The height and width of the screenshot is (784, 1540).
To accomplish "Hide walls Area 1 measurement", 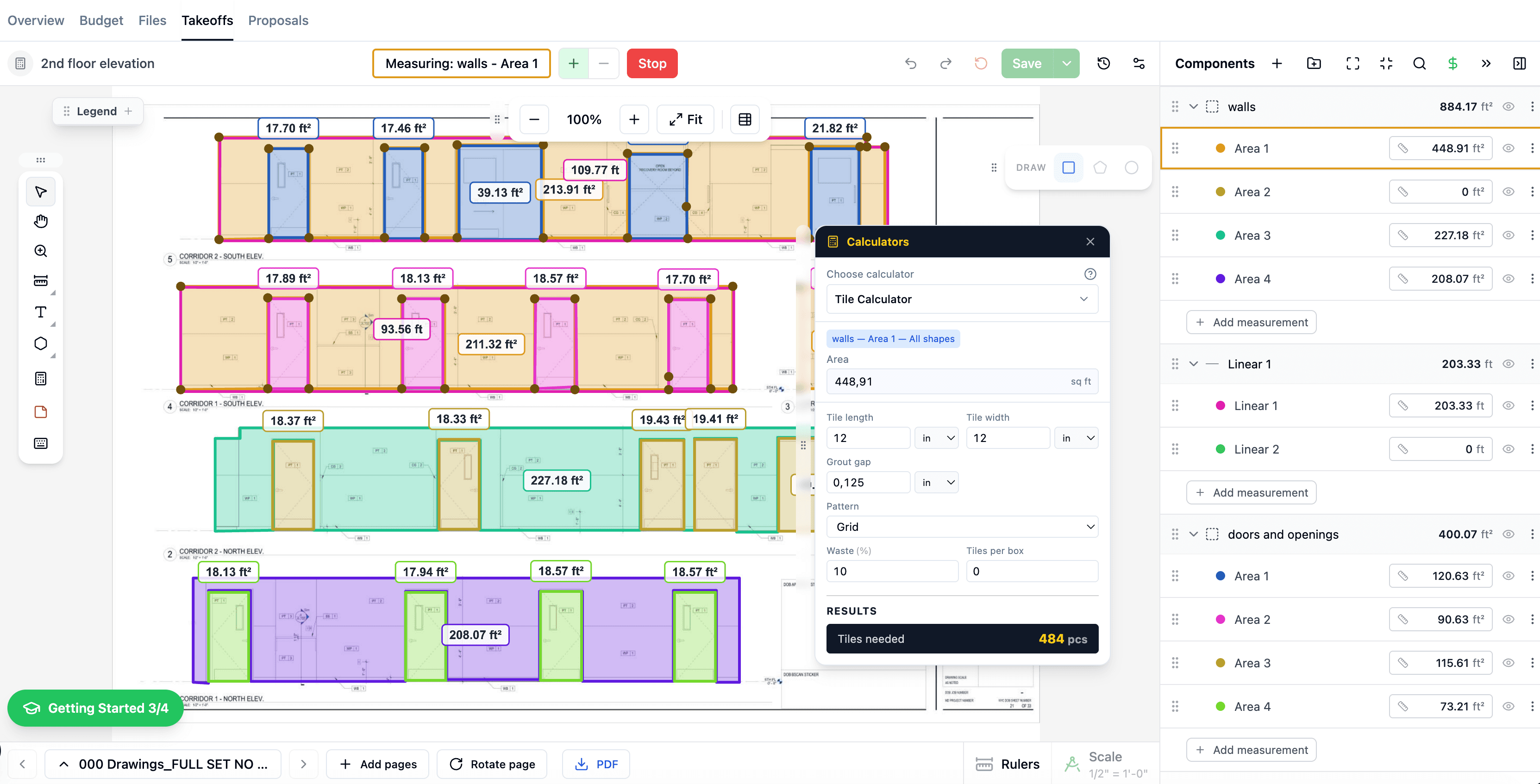I will (x=1509, y=148).
